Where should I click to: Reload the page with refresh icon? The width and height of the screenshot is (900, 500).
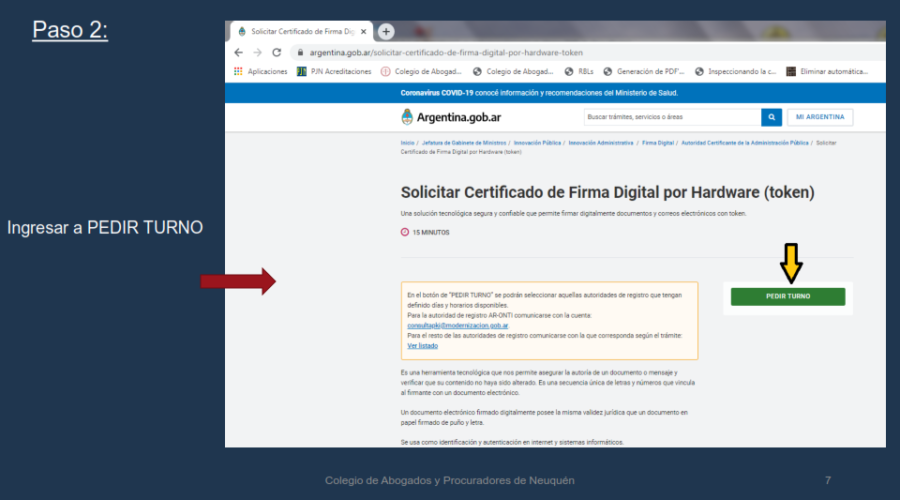tap(277, 53)
